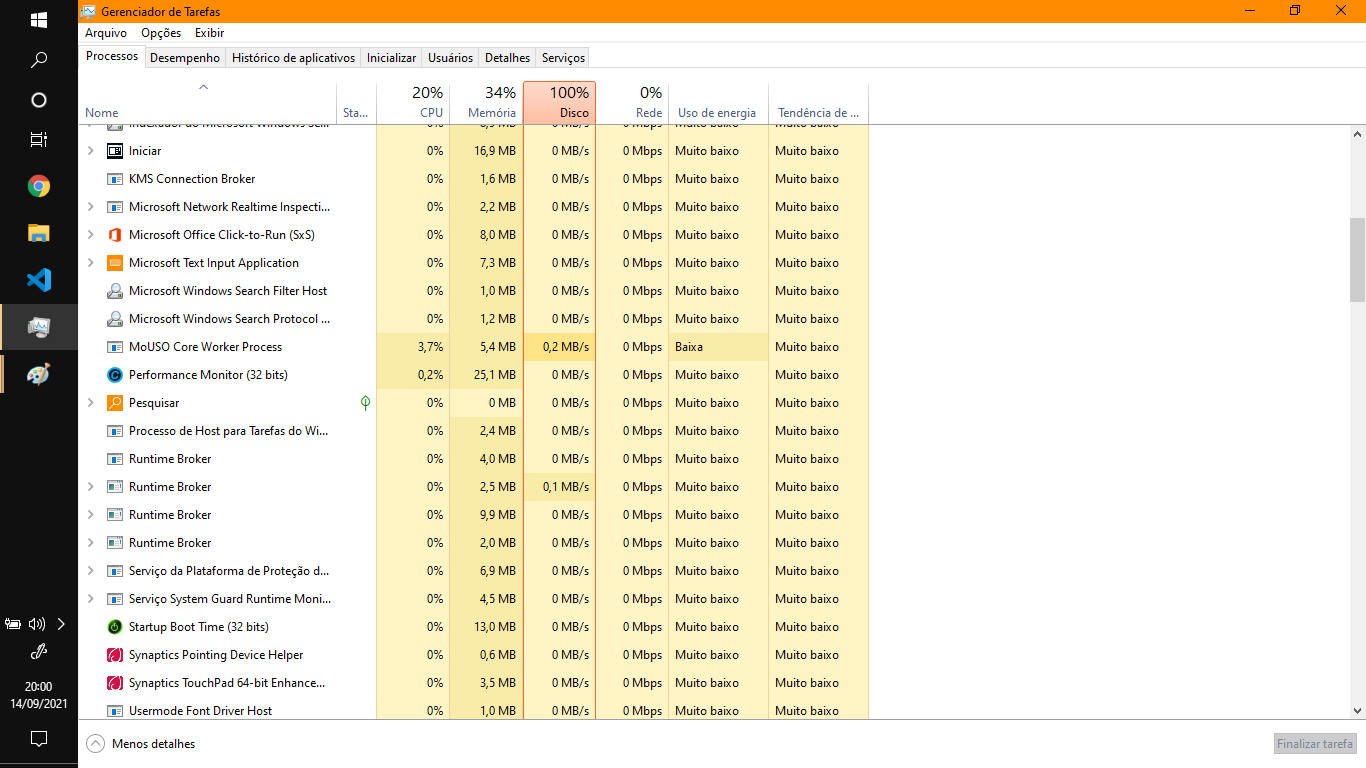Click the Windows Search Filter Host icon

click(114, 291)
